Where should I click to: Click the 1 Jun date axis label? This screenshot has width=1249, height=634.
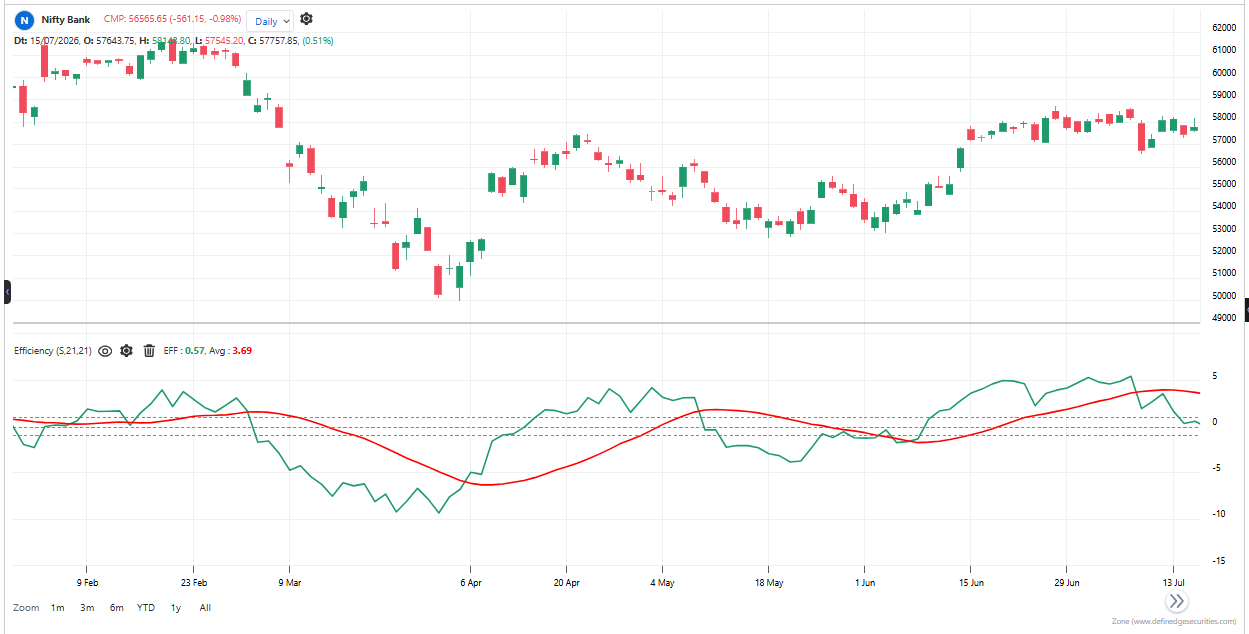pos(865,582)
